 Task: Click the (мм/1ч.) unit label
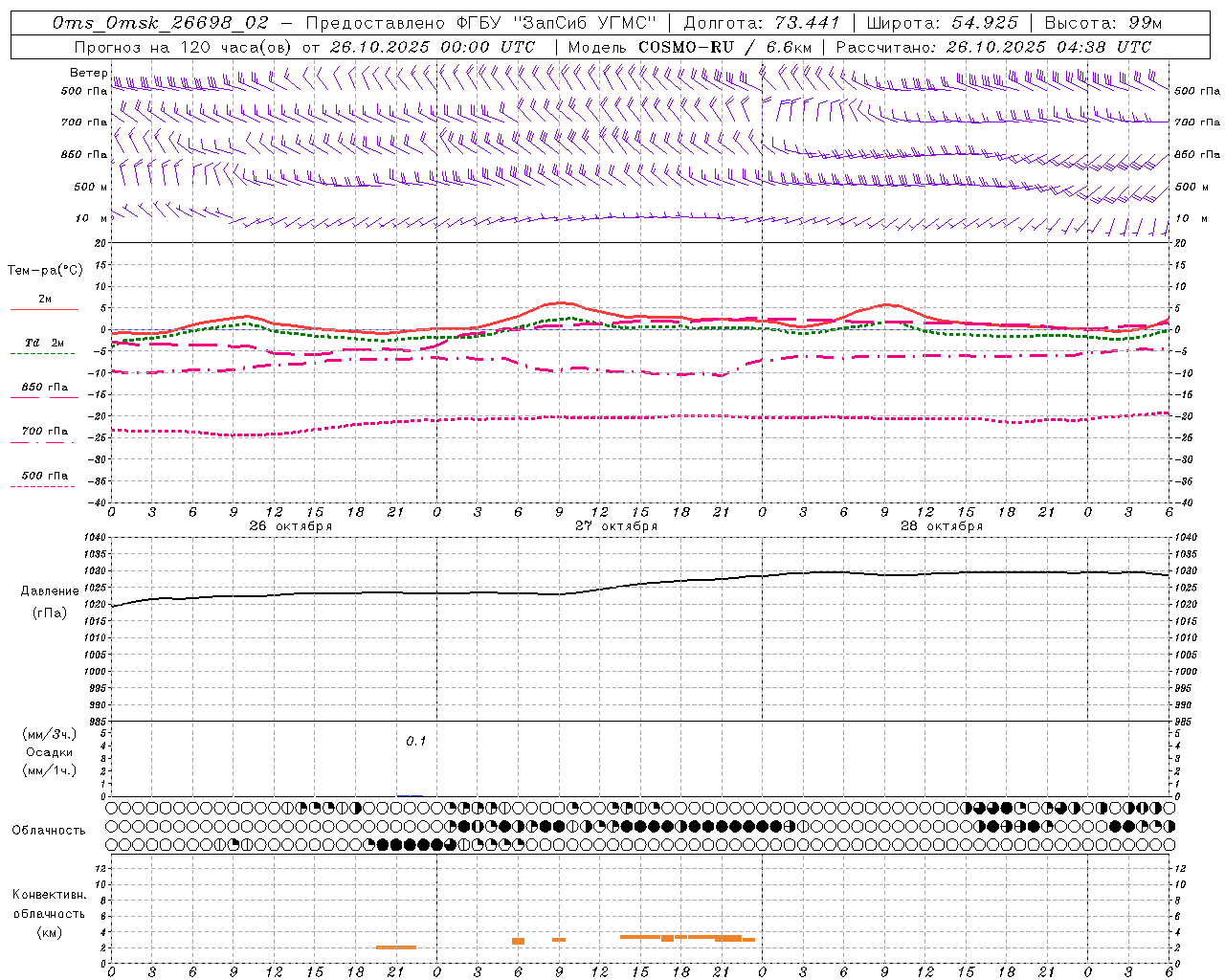(49, 771)
